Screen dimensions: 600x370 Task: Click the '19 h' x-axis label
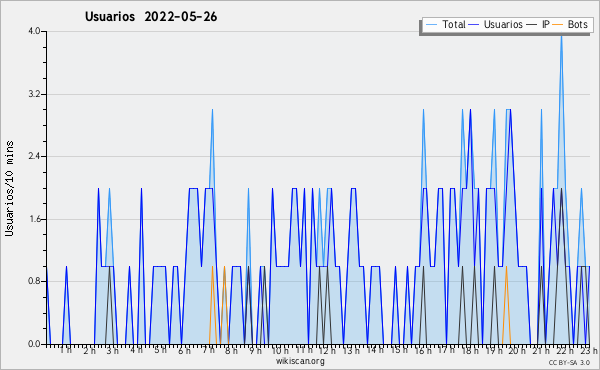point(494,350)
